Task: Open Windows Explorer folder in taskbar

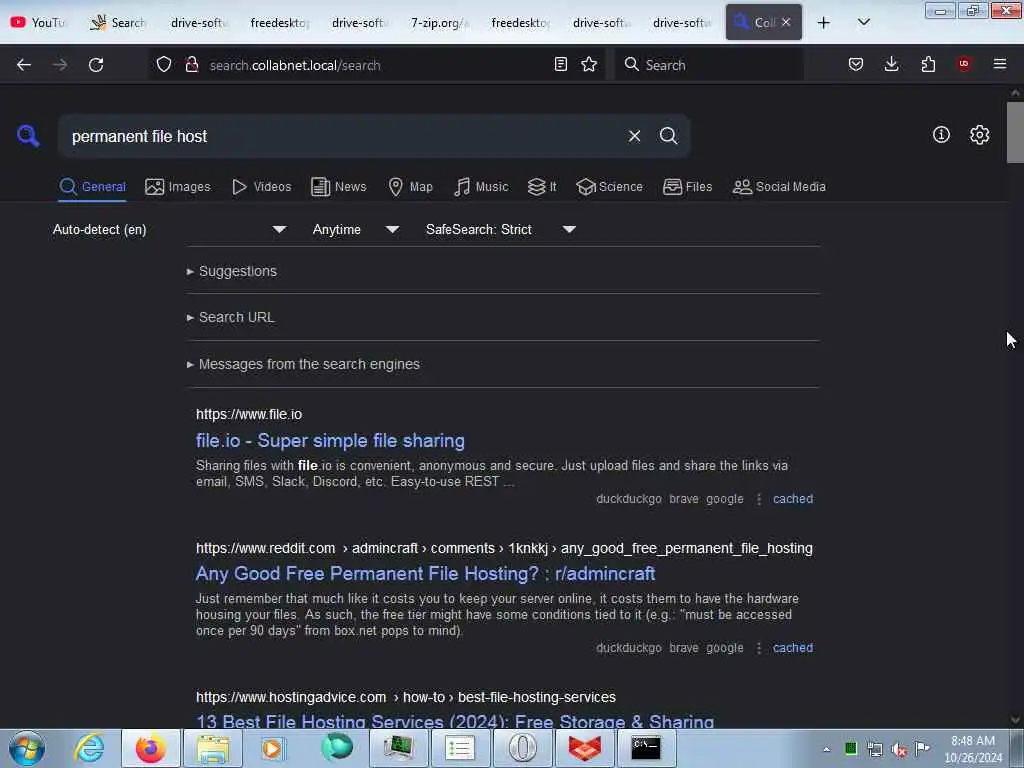Action: click(x=213, y=748)
